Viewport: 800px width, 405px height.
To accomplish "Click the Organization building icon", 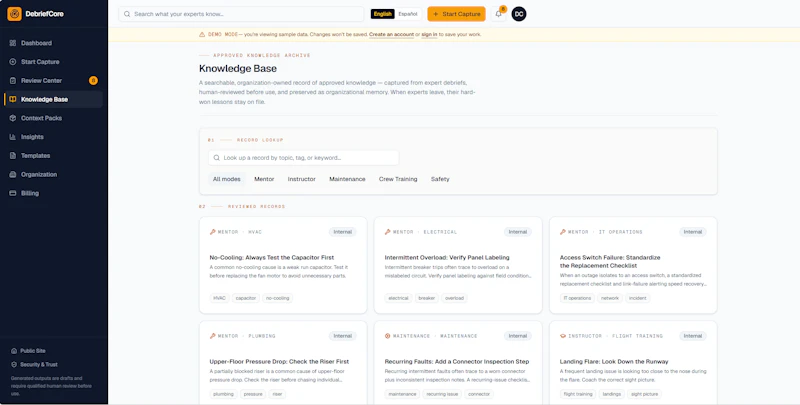I will (13, 174).
